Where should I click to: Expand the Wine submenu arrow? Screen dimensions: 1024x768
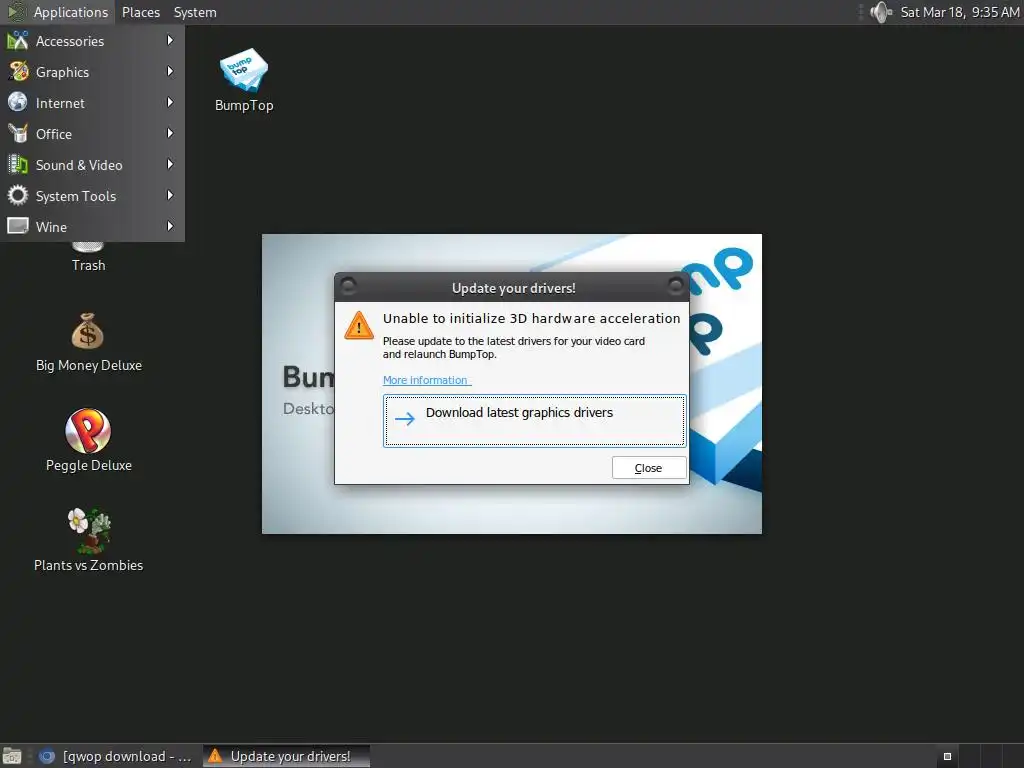pyautogui.click(x=170, y=226)
